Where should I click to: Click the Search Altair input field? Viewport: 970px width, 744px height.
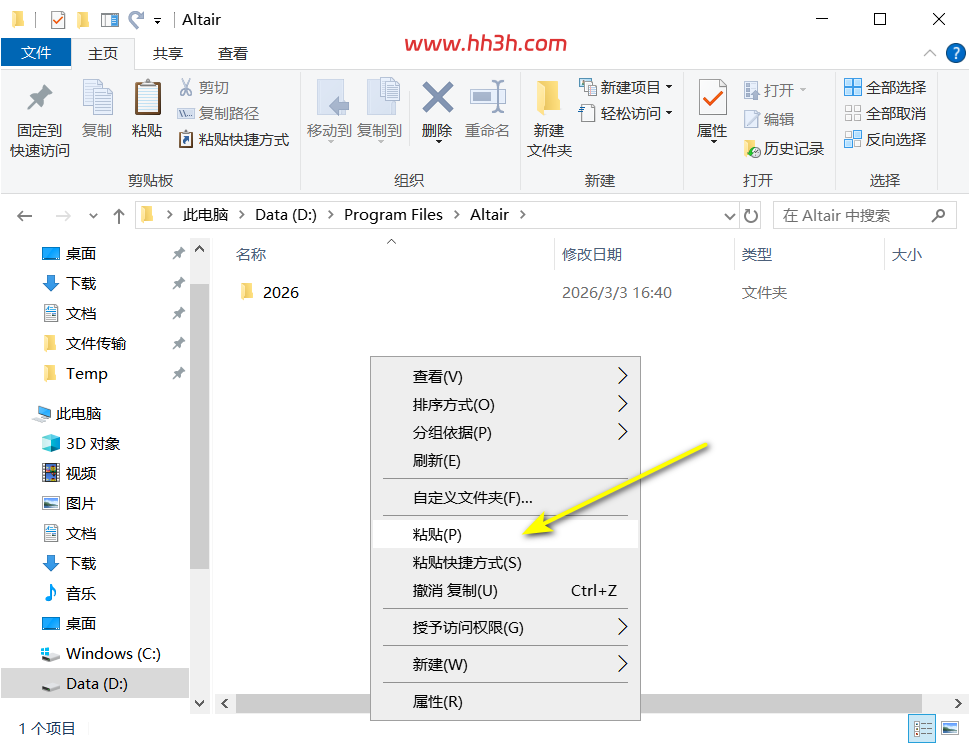tap(855, 216)
